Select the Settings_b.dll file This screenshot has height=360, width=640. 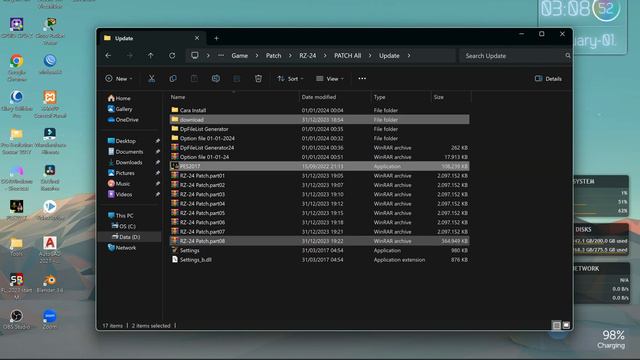319,260
